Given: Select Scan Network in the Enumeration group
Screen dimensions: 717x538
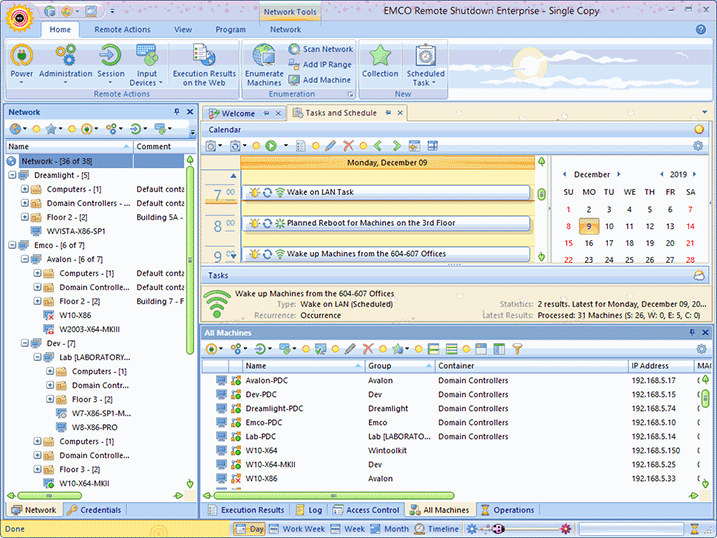Looking at the screenshot, I should point(320,49).
